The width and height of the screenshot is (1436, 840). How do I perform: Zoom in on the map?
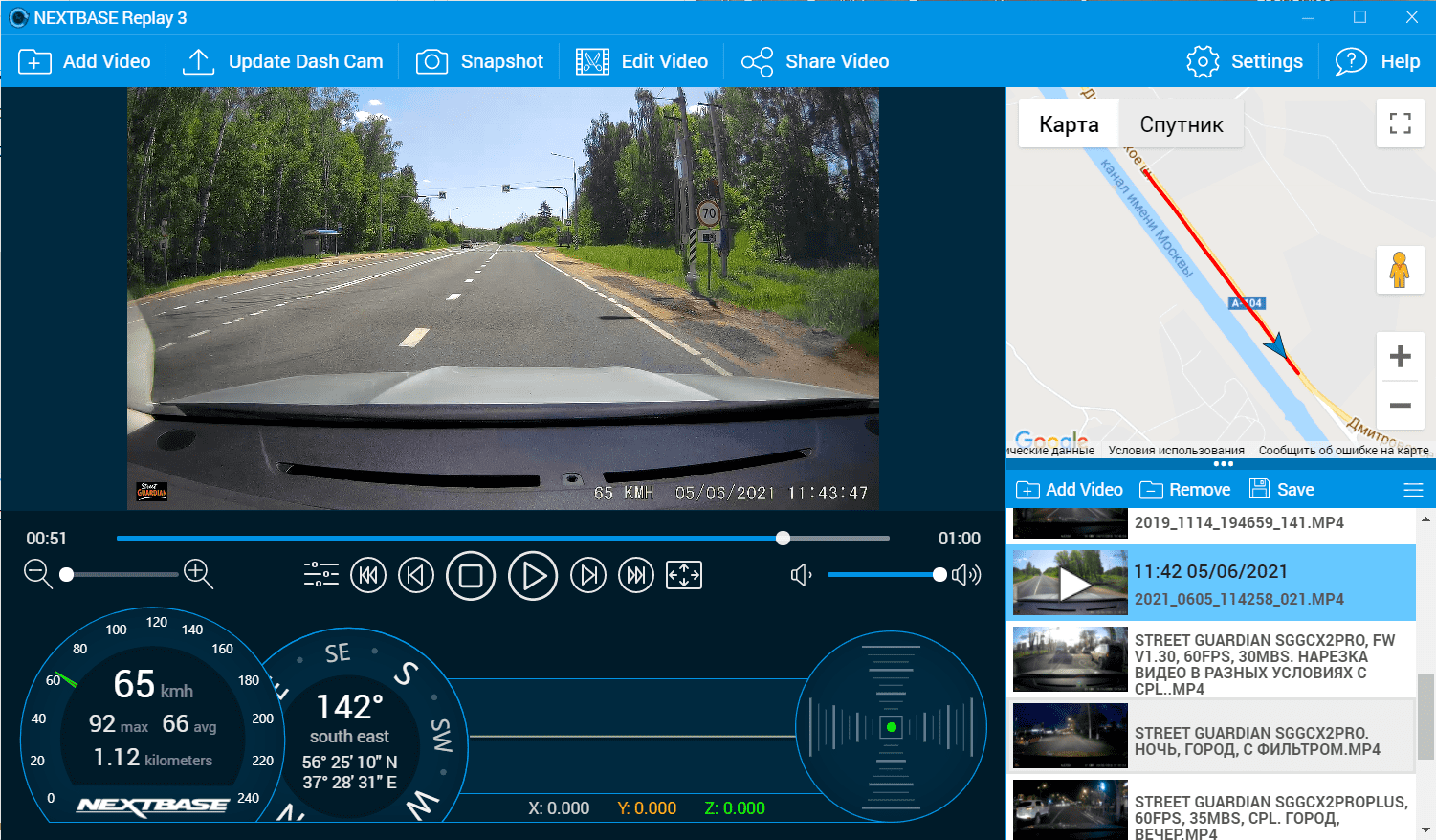[1400, 357]
